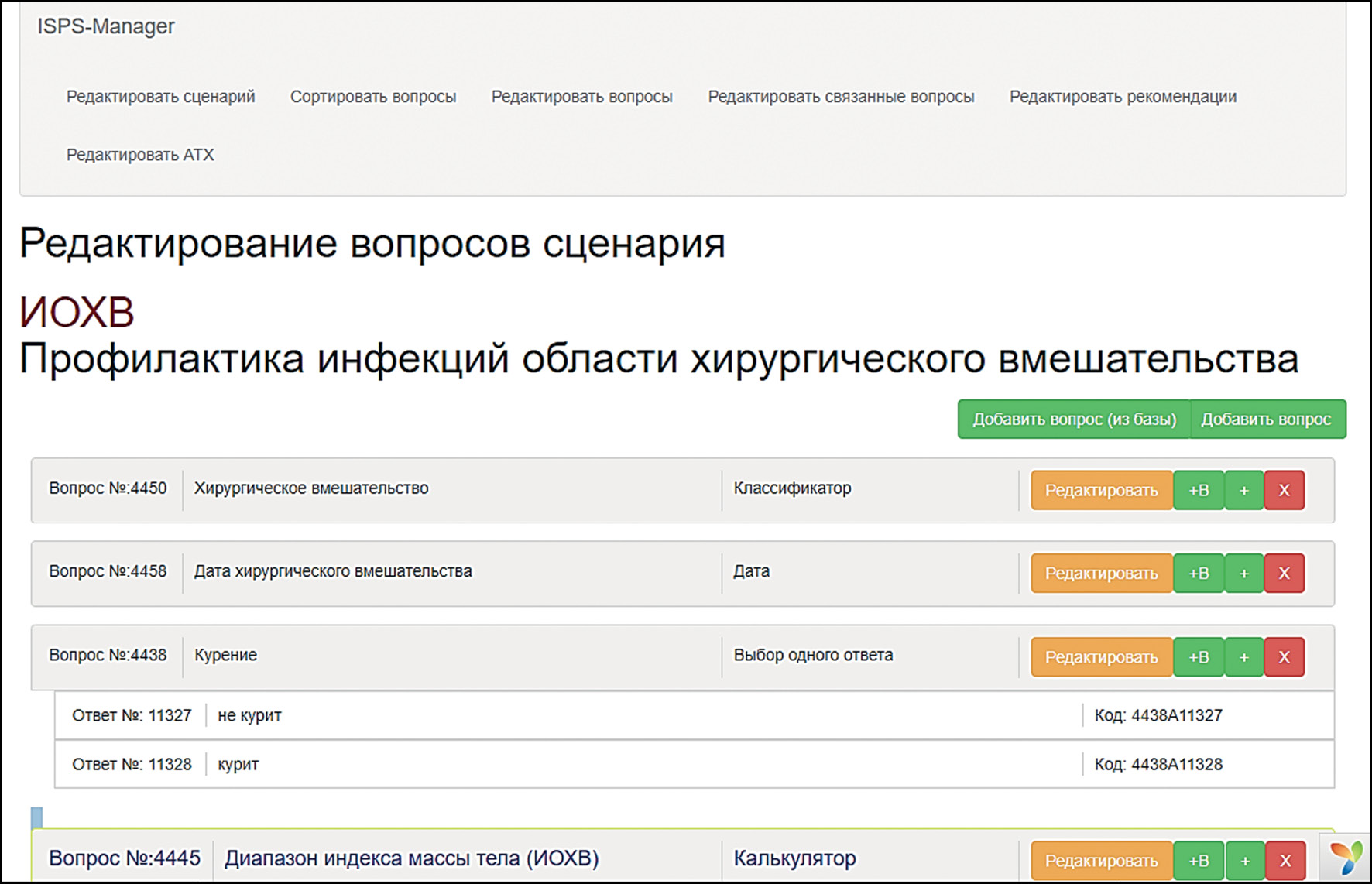Open the Редактировать АТХ menu item
The height and width of the screenshot is (884, 1372).
140,155
